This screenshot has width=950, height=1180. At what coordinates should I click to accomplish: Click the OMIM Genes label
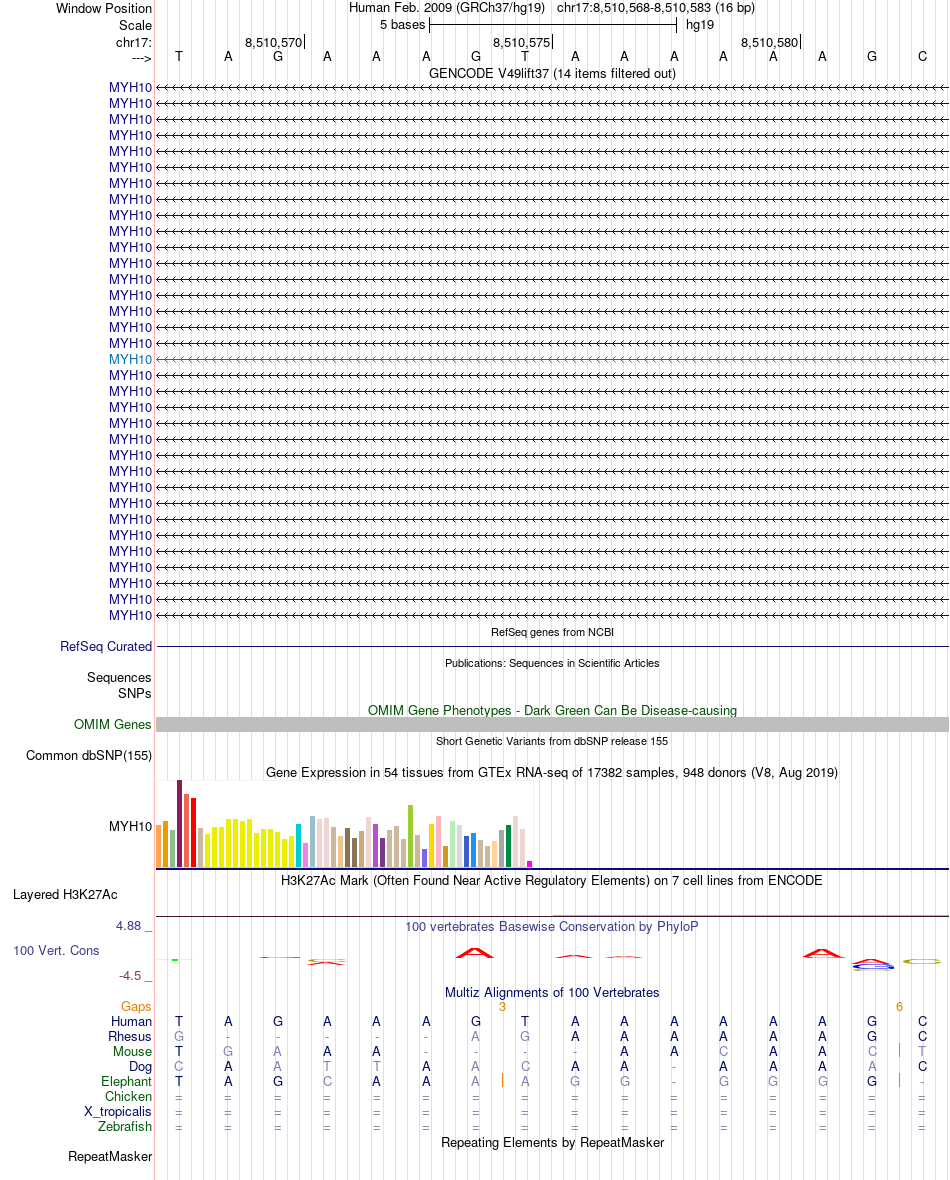tap(112, 724)
